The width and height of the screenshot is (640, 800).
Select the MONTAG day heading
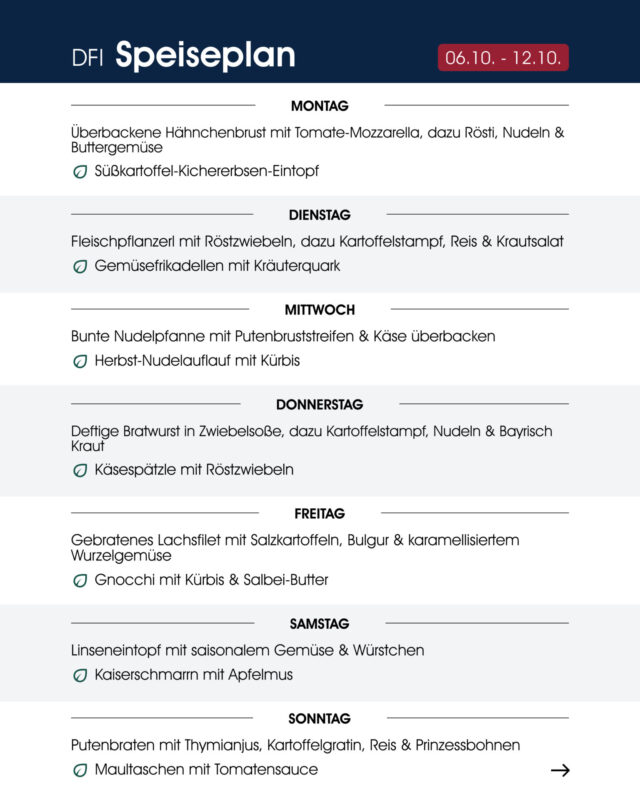320,106
